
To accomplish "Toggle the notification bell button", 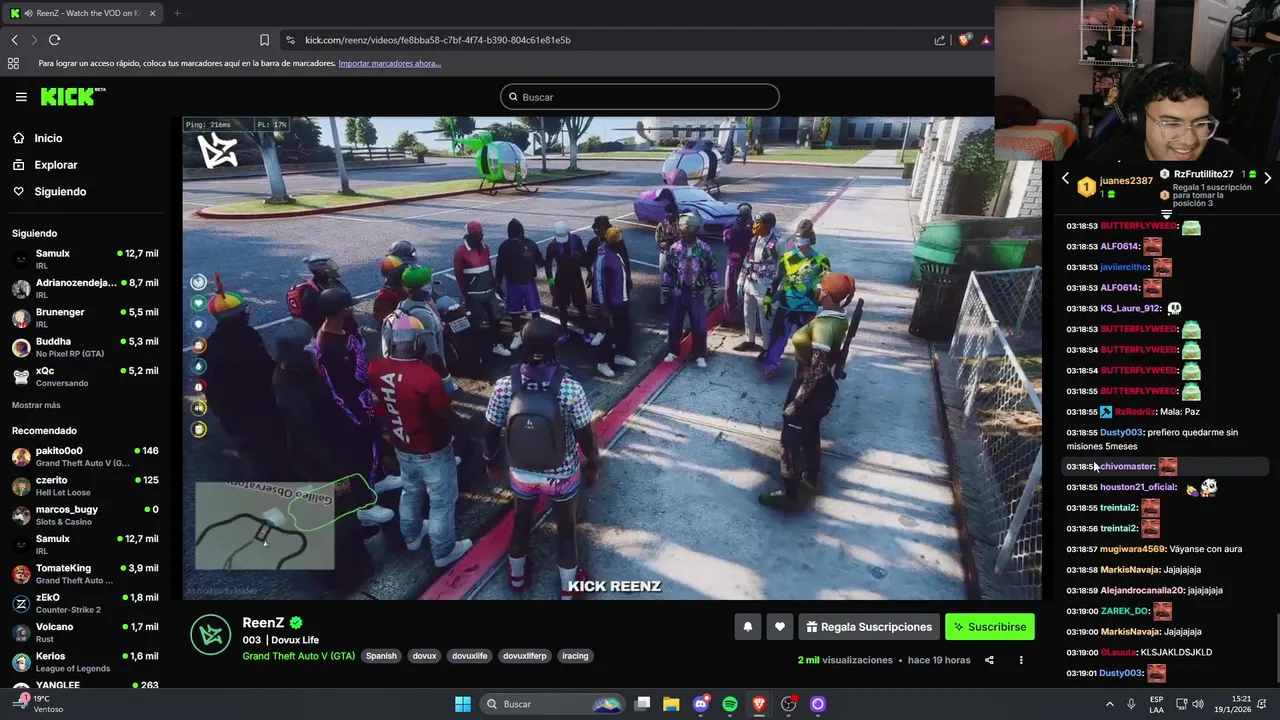I will (x=747, y=627).
